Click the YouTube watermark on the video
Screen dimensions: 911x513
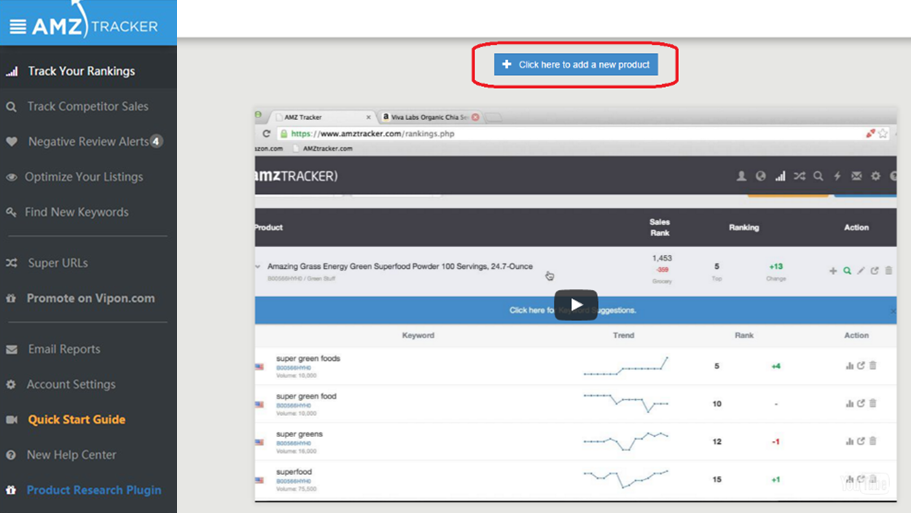point(864,483)
